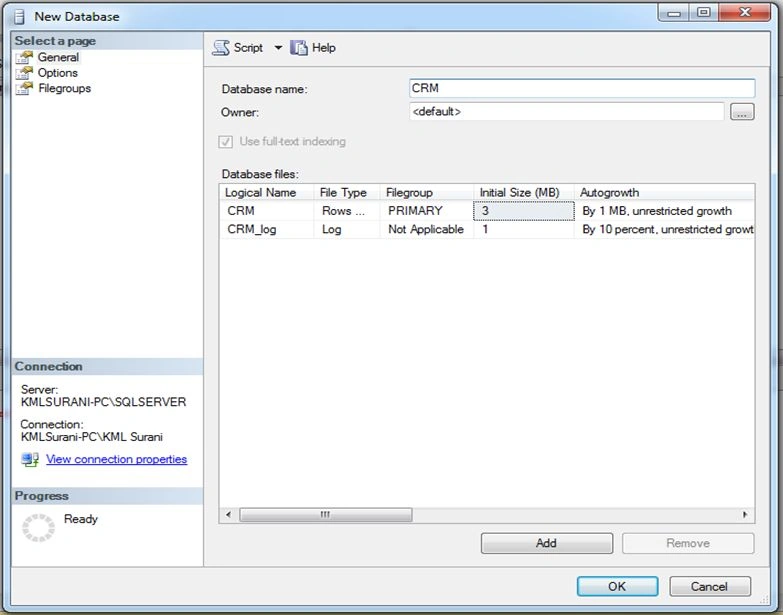The image size is (783, 615).
Task: Click the Script label in toolbar
Action: click(x=248, y=48)
